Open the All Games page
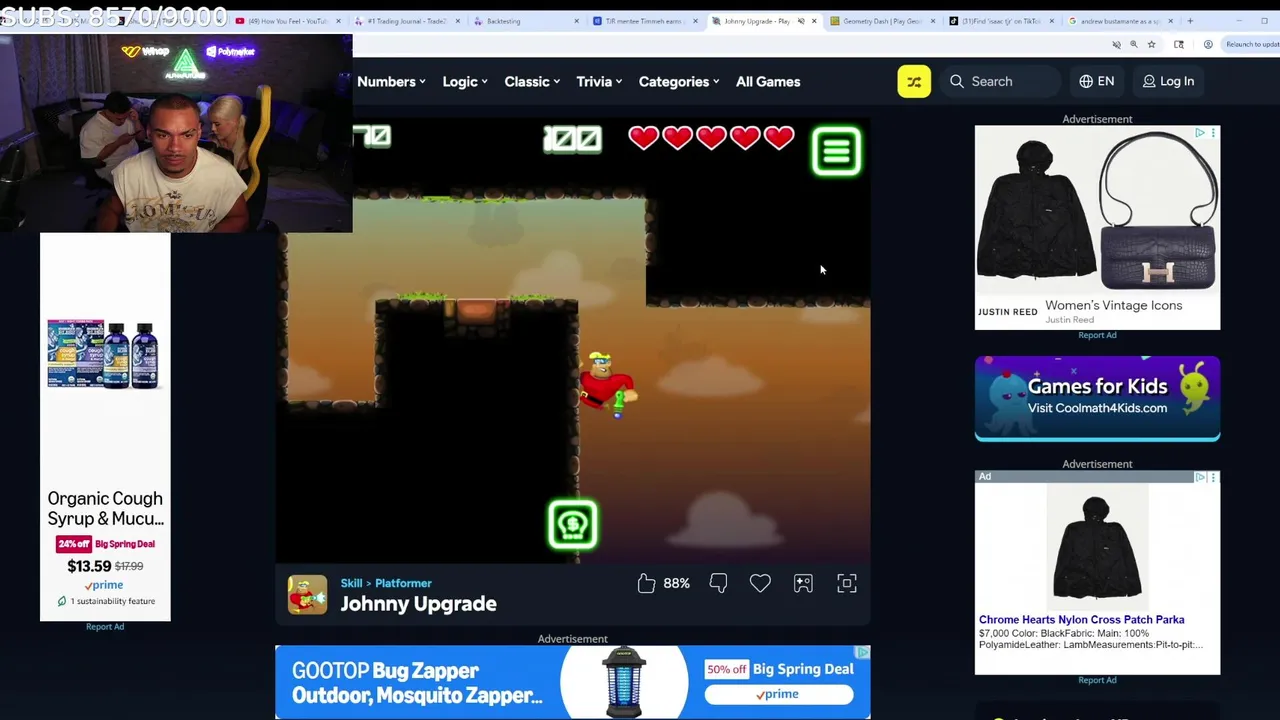The height and width of the screenshot is (720, 1280). coord(768,82)
